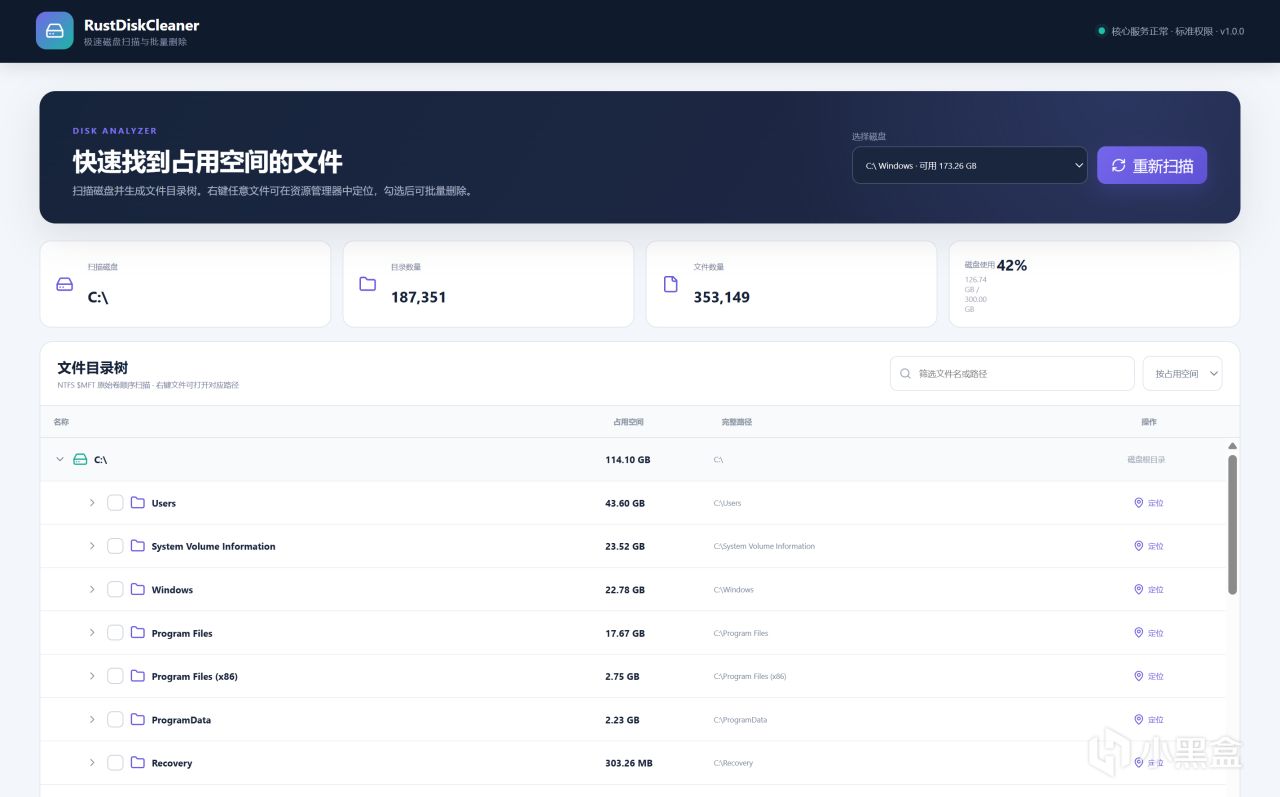Check the Recovery folder checkbox
The width and height of the screenshot is (1280, 797).
[x=115, y=763]
